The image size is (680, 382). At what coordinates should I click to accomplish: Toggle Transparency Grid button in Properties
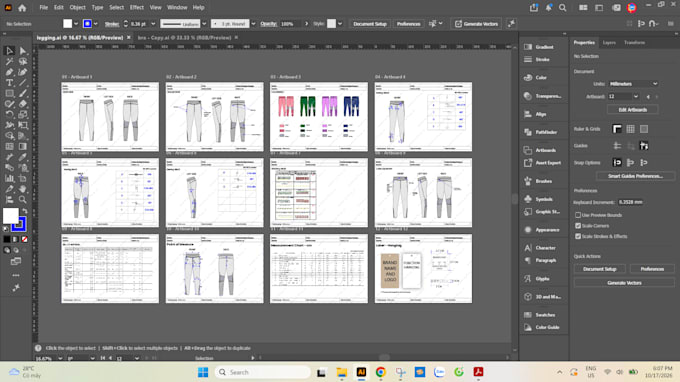coord(644,129)
